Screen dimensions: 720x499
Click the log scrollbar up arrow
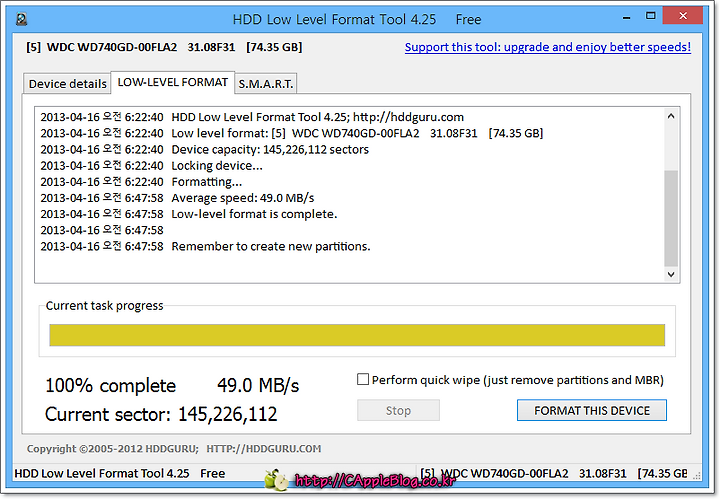671,116
